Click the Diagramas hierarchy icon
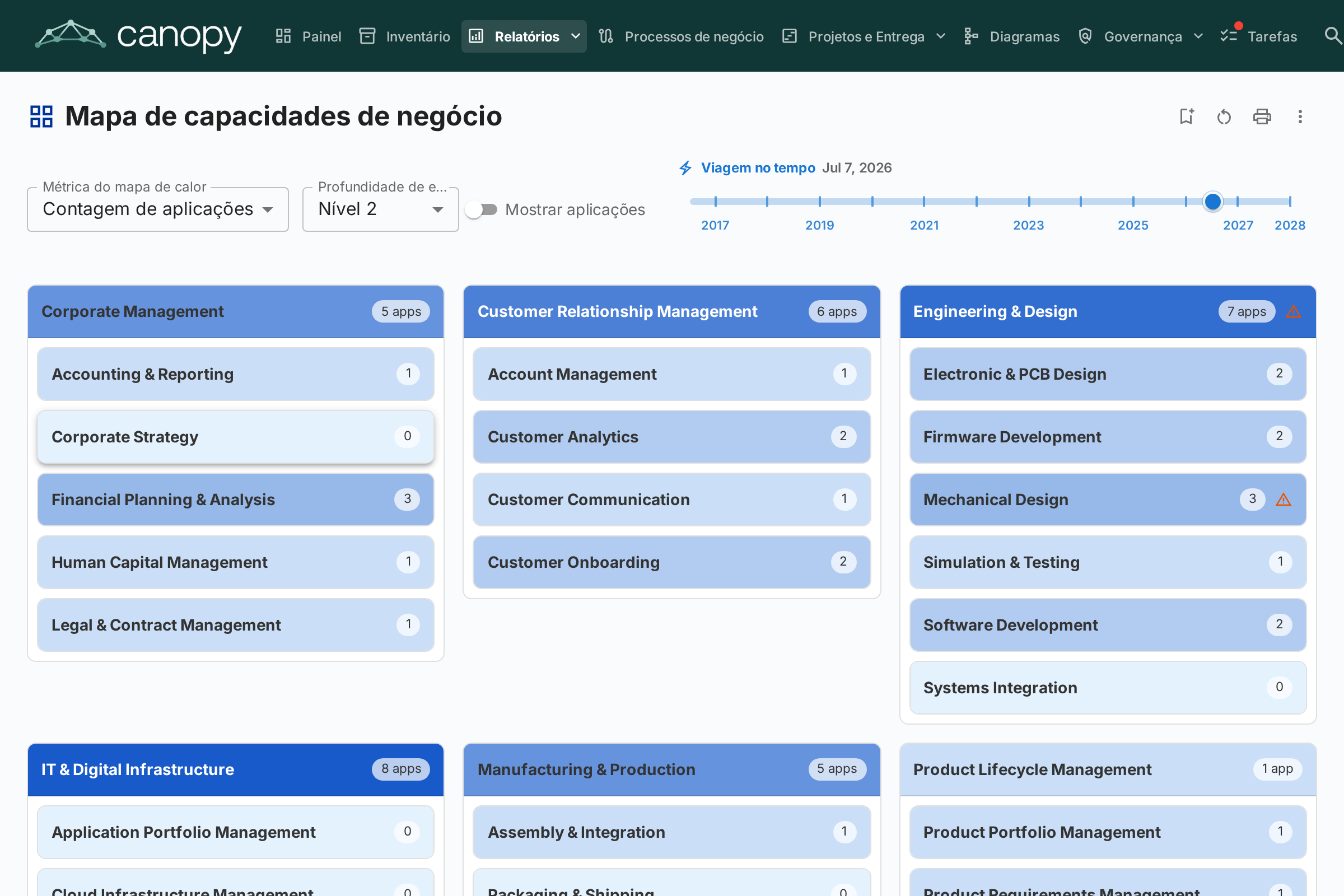The height and width of the screenshot is (896, 1344). tap(971, 36)
